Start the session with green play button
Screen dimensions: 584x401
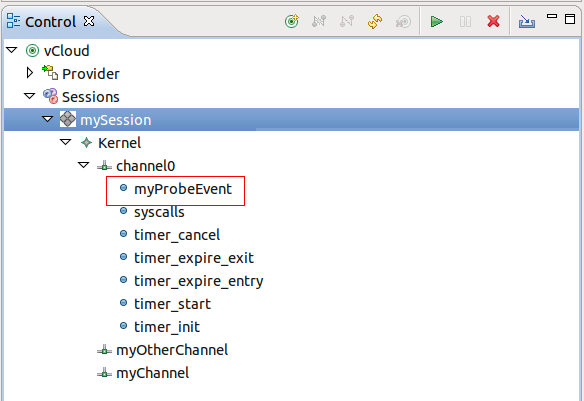436,22
